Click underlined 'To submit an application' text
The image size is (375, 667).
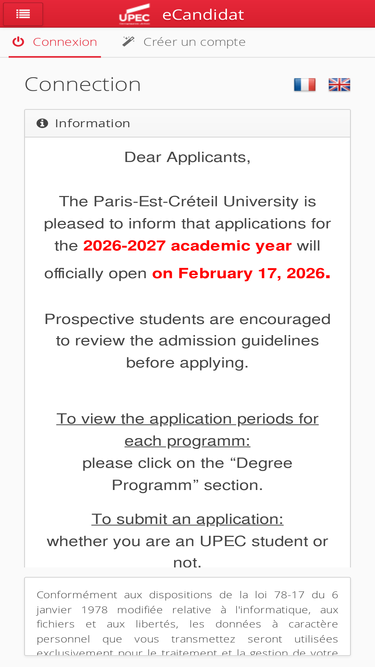[188, 519]
